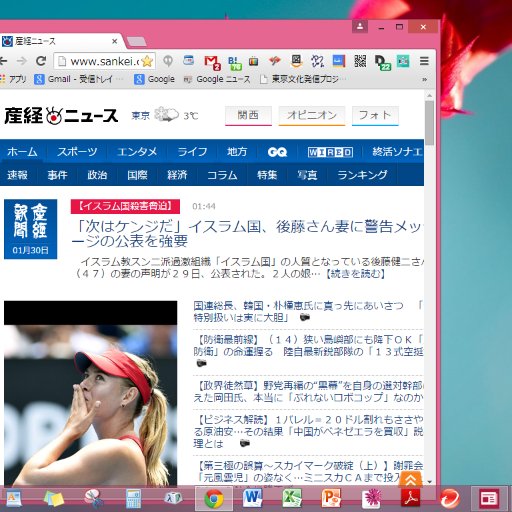Close the 産経ニュース tab

114,41
